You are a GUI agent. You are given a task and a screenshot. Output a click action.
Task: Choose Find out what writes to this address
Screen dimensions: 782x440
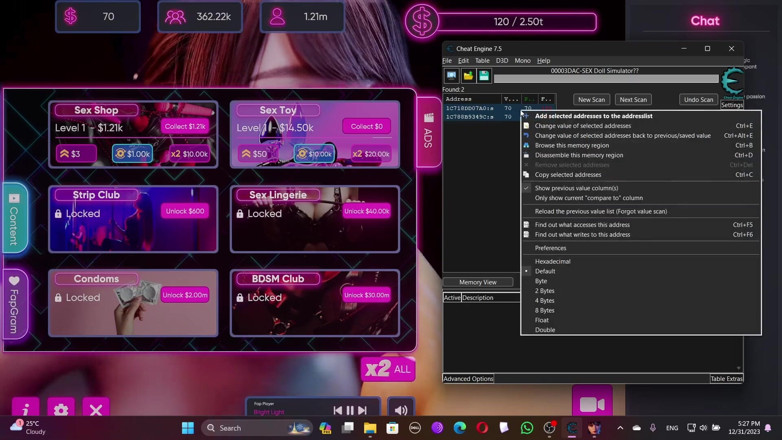pyautogui.click(x=641, y=234)
